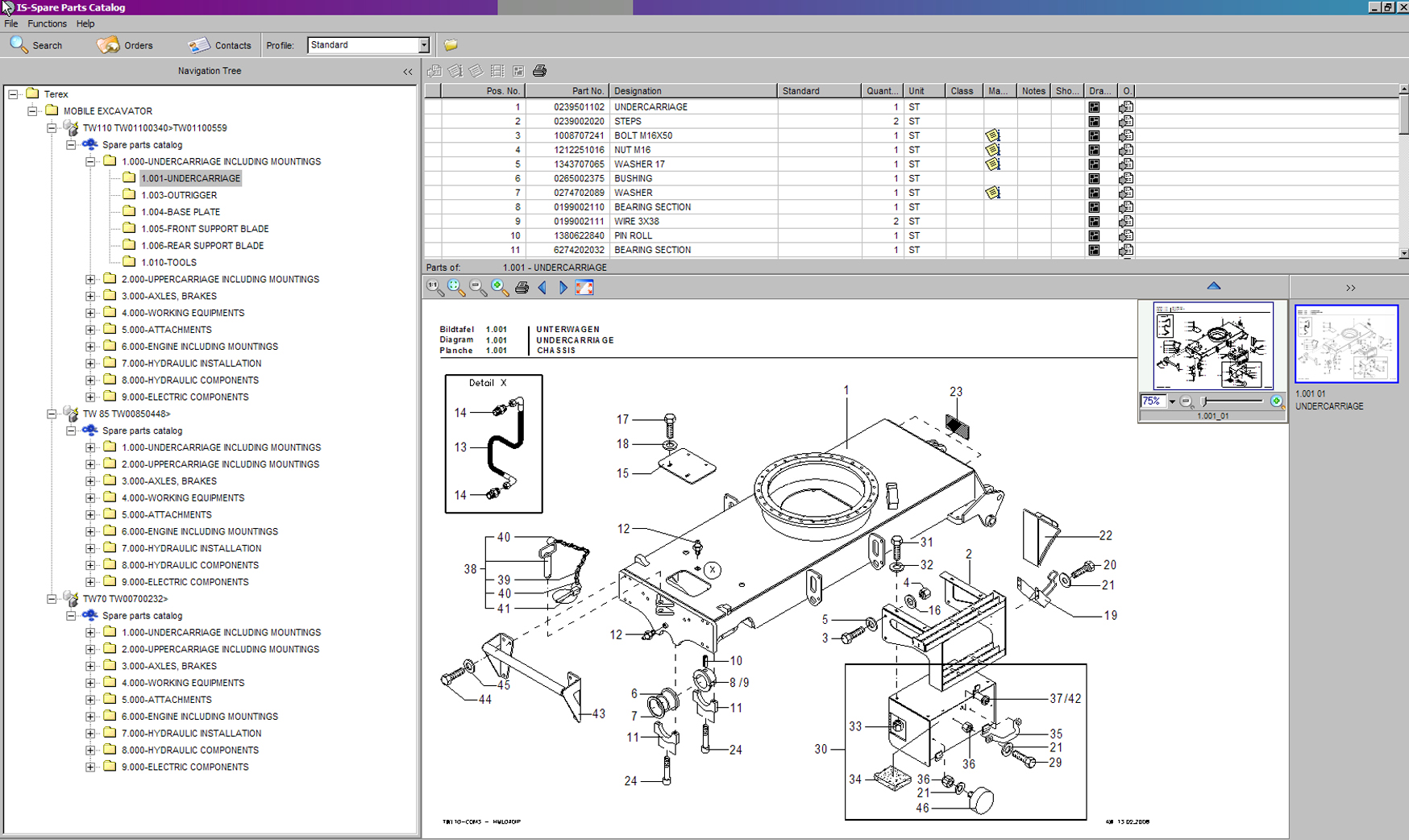The image size is (1409, 840).
Task: Go to the next diagram page
Action: click(563, 288)
